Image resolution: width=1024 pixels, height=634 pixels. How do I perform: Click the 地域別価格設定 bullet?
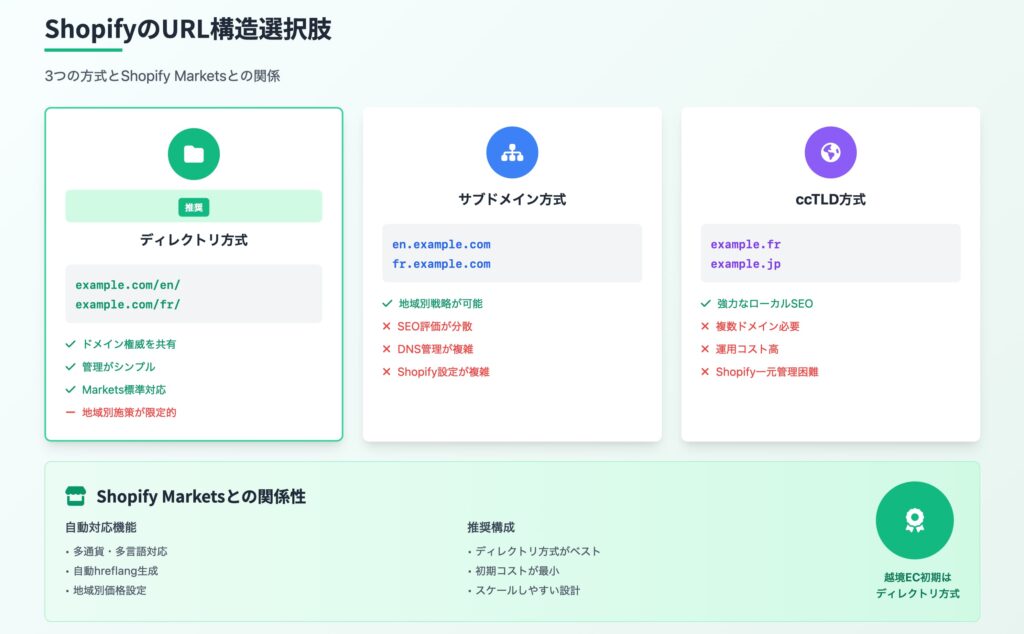click(106, 591)
